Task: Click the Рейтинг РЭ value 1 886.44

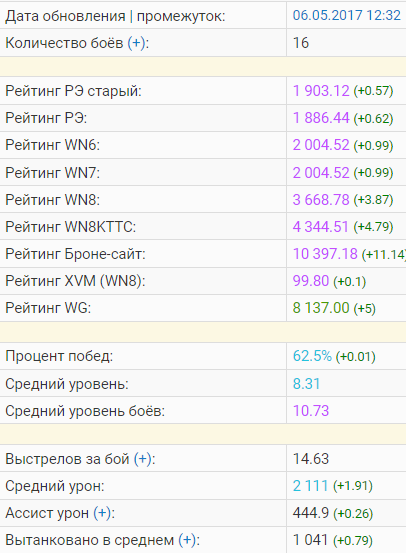Action: click(321, 118)
